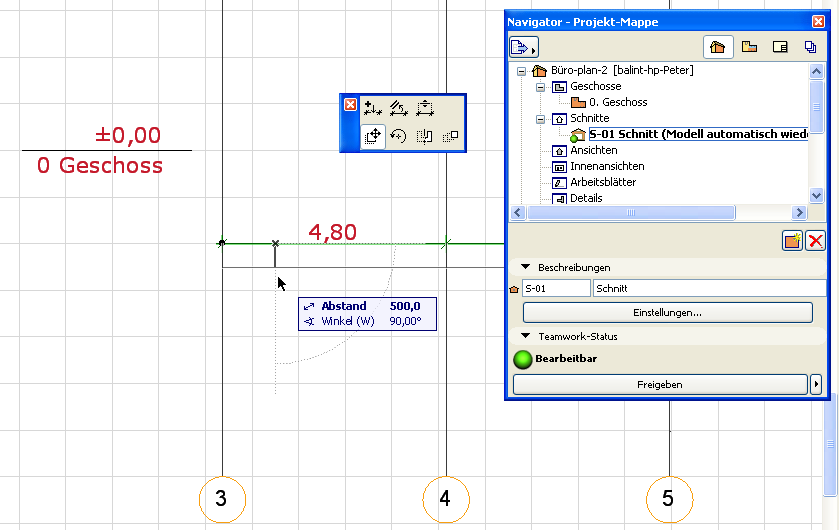The width and height of the screenshot is (839, 530).
Task: Open Einstellungen... dialog
Action: [667, 312]
